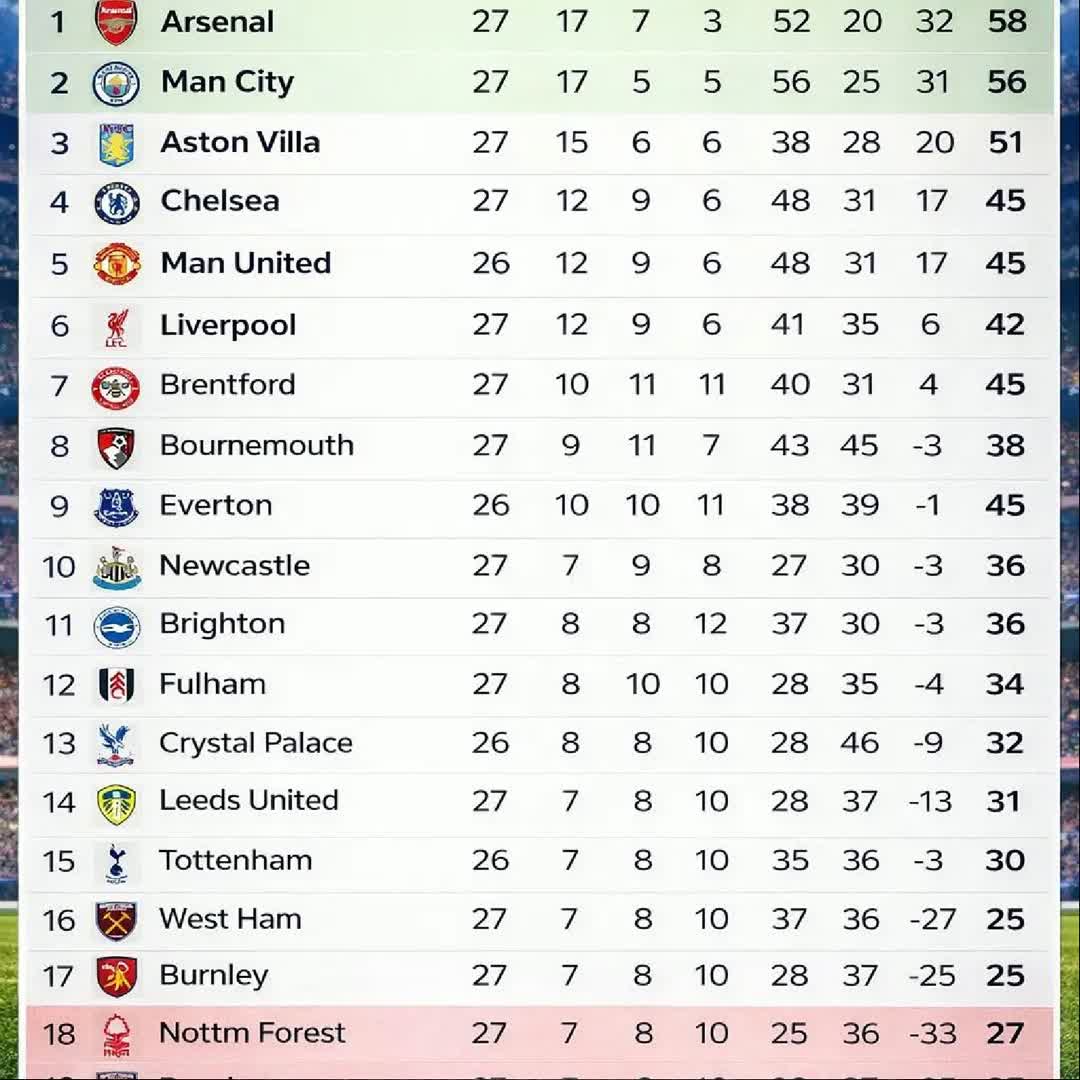Click the Crystal Palace eagle badge
This screenshot has height=1080, width=1080.
pos(115,745)
